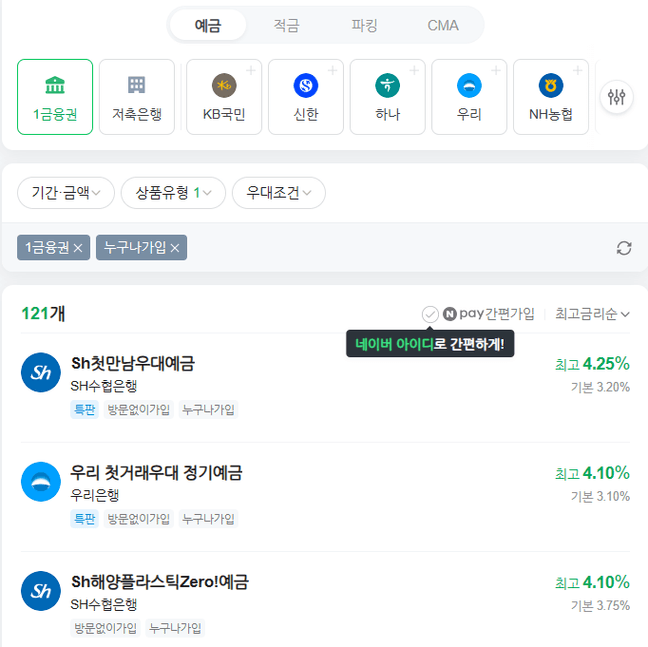648x647 pixels.
Task: Expand the 기간·금액 dropdown
Action: coord(66,193)
